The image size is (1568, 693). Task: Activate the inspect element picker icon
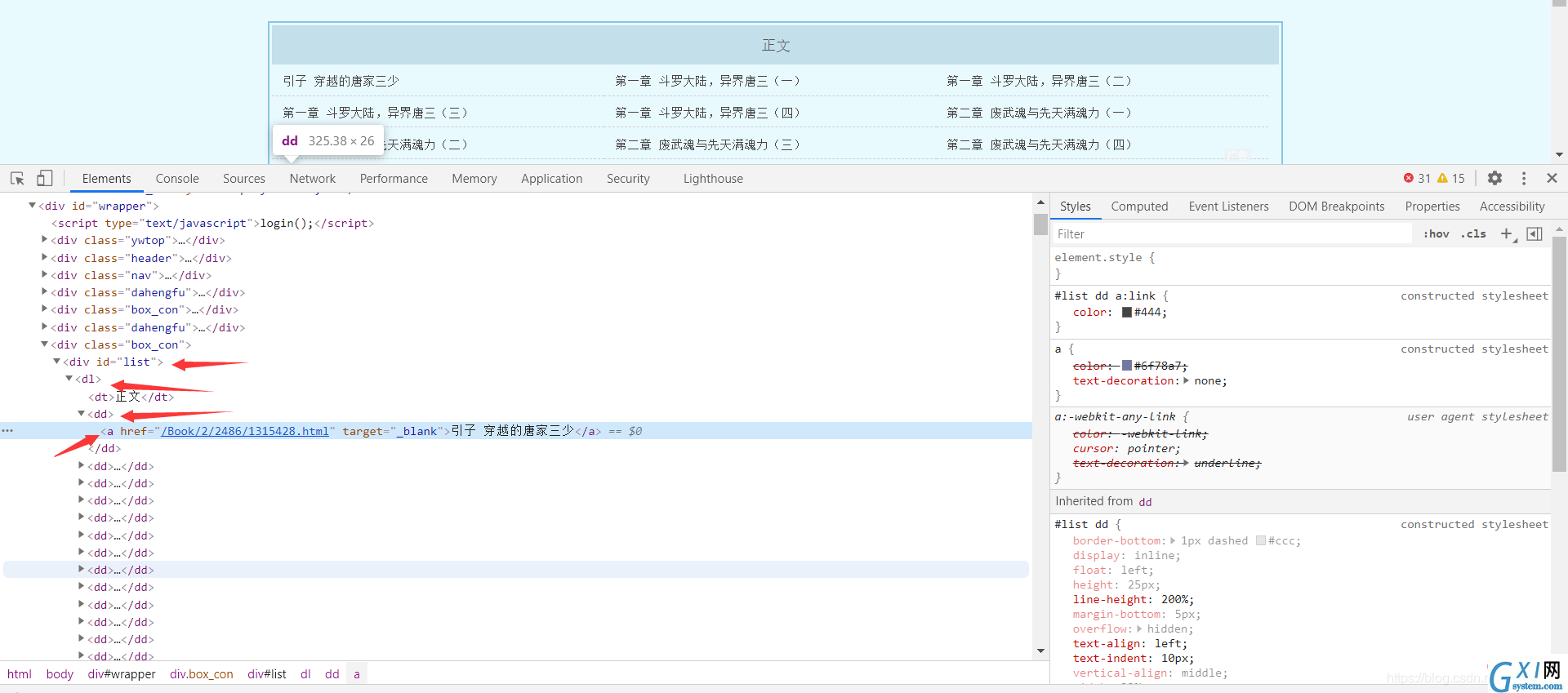(17, 178)
